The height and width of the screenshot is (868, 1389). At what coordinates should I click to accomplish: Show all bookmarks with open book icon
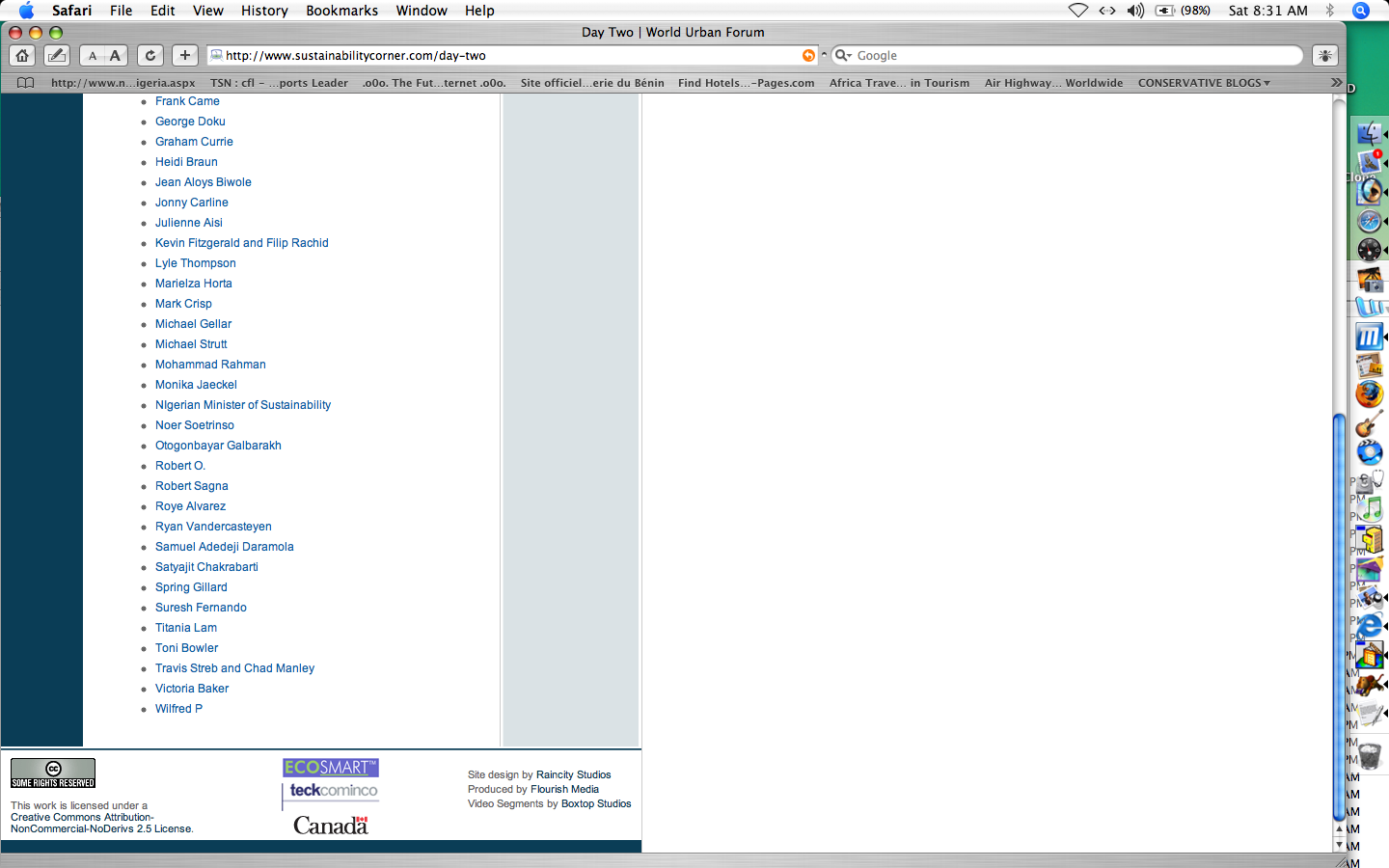(26, 83)
